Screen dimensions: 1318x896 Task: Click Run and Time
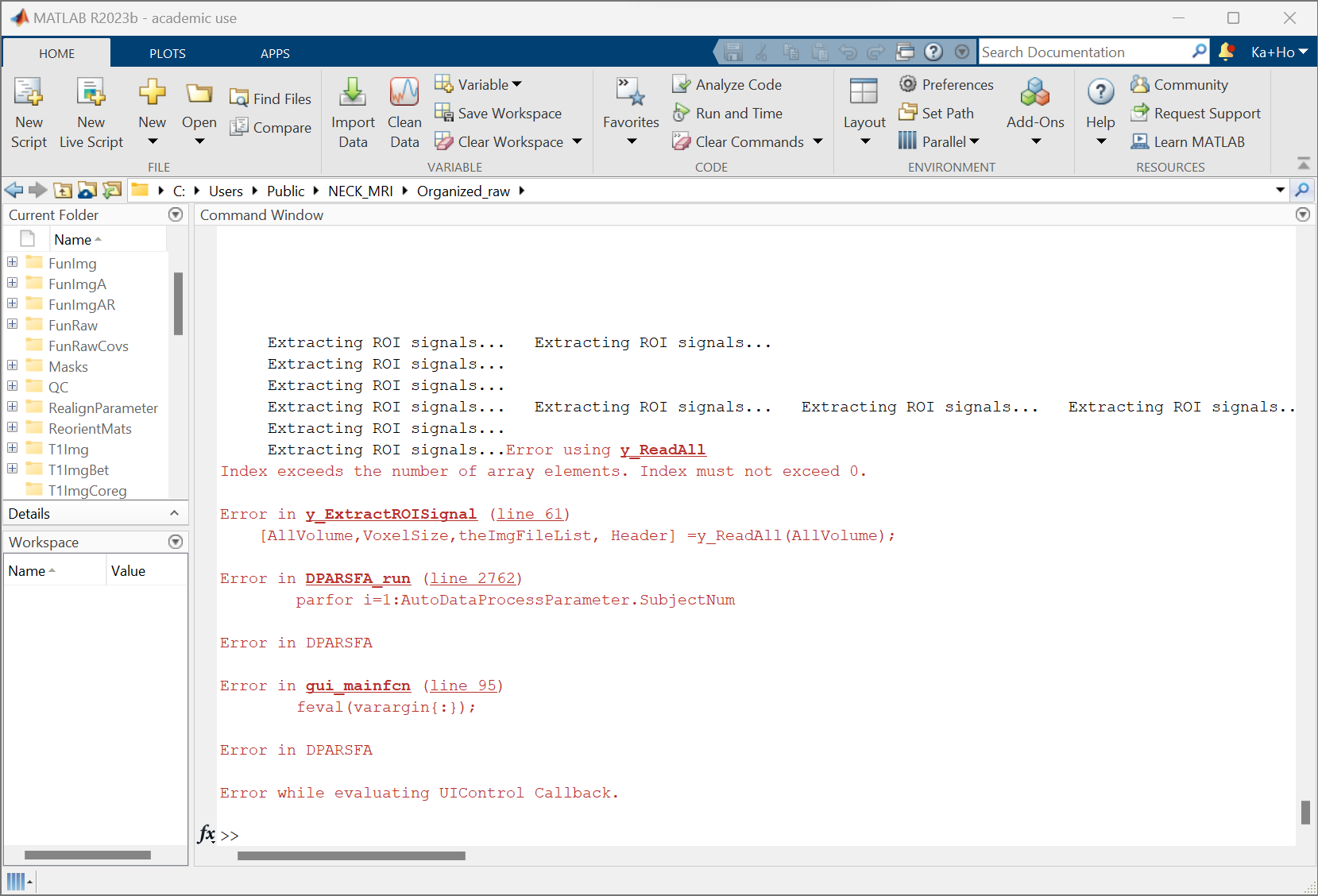coord(728,113)
